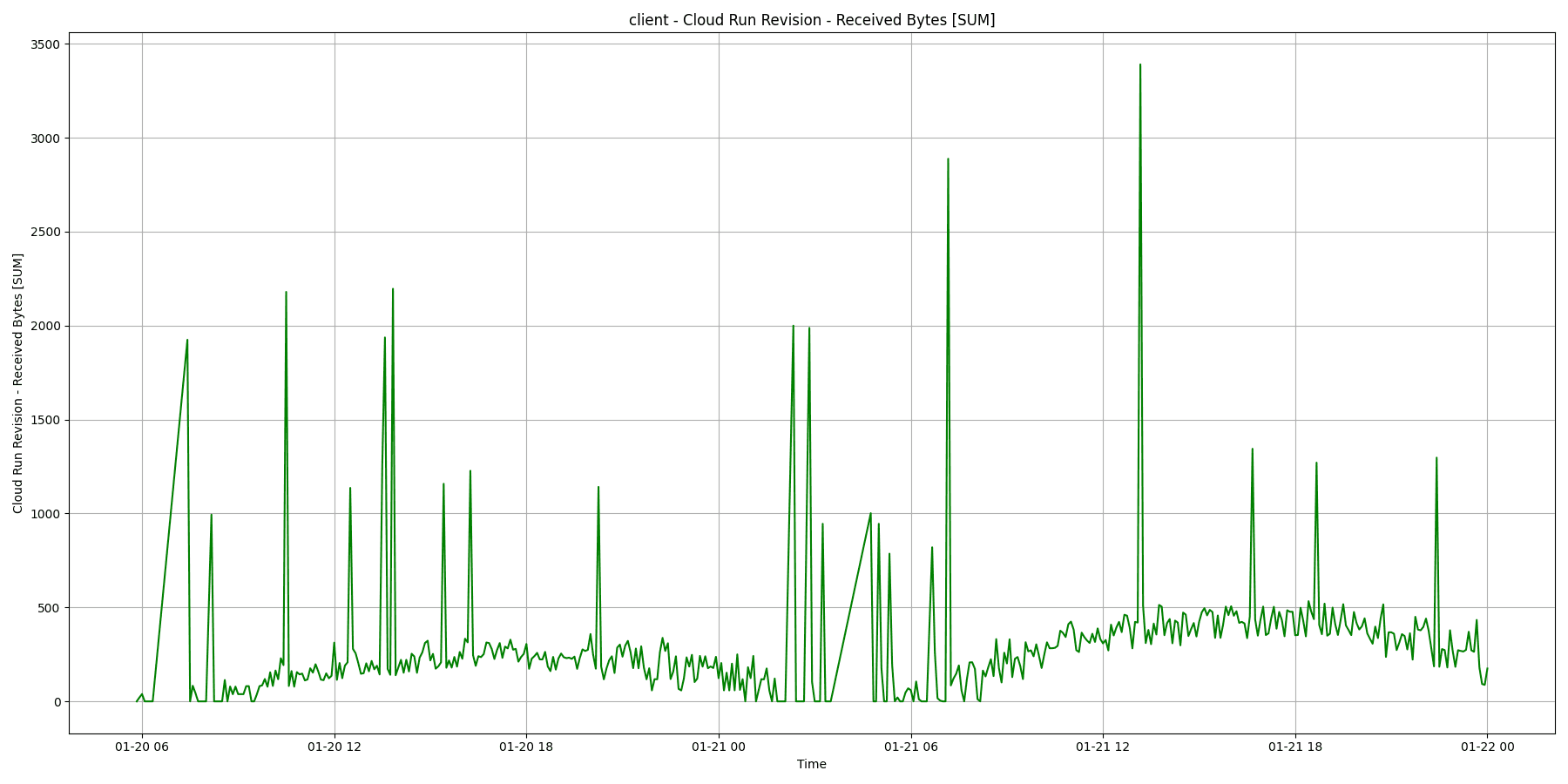Click the '3000' y-axis tick label

click(46, 139)
